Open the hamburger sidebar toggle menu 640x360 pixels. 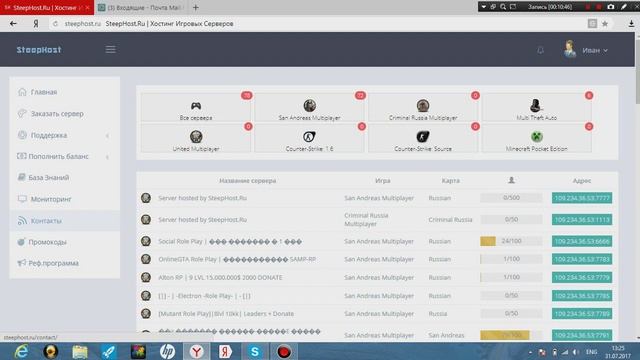tap(111, 50)
